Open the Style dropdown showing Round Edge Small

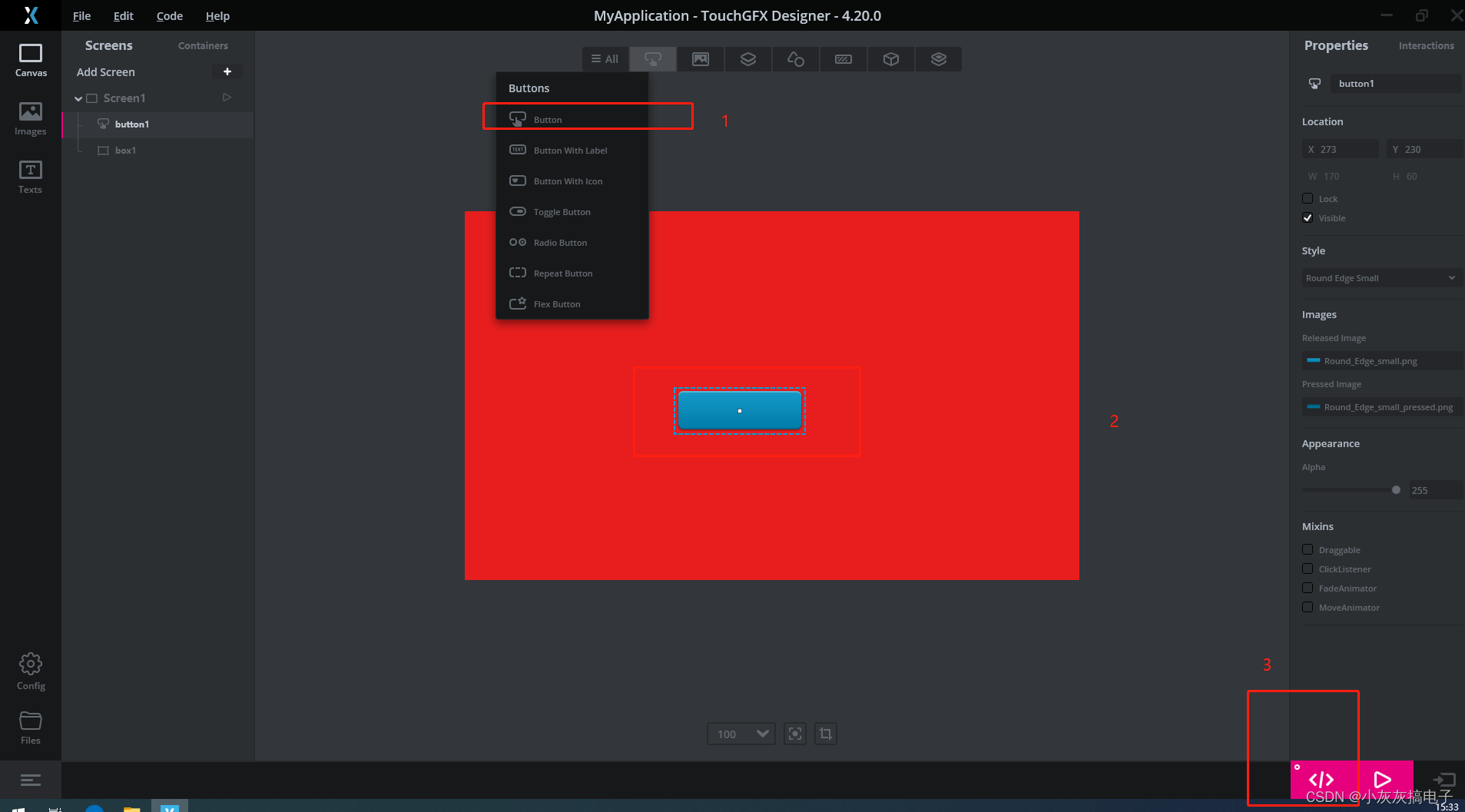tap(1381, 278)
